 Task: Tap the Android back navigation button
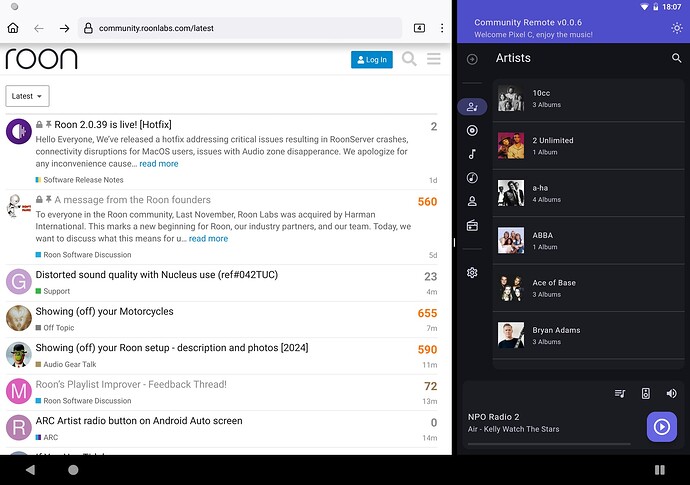click(x=30, y=470)
